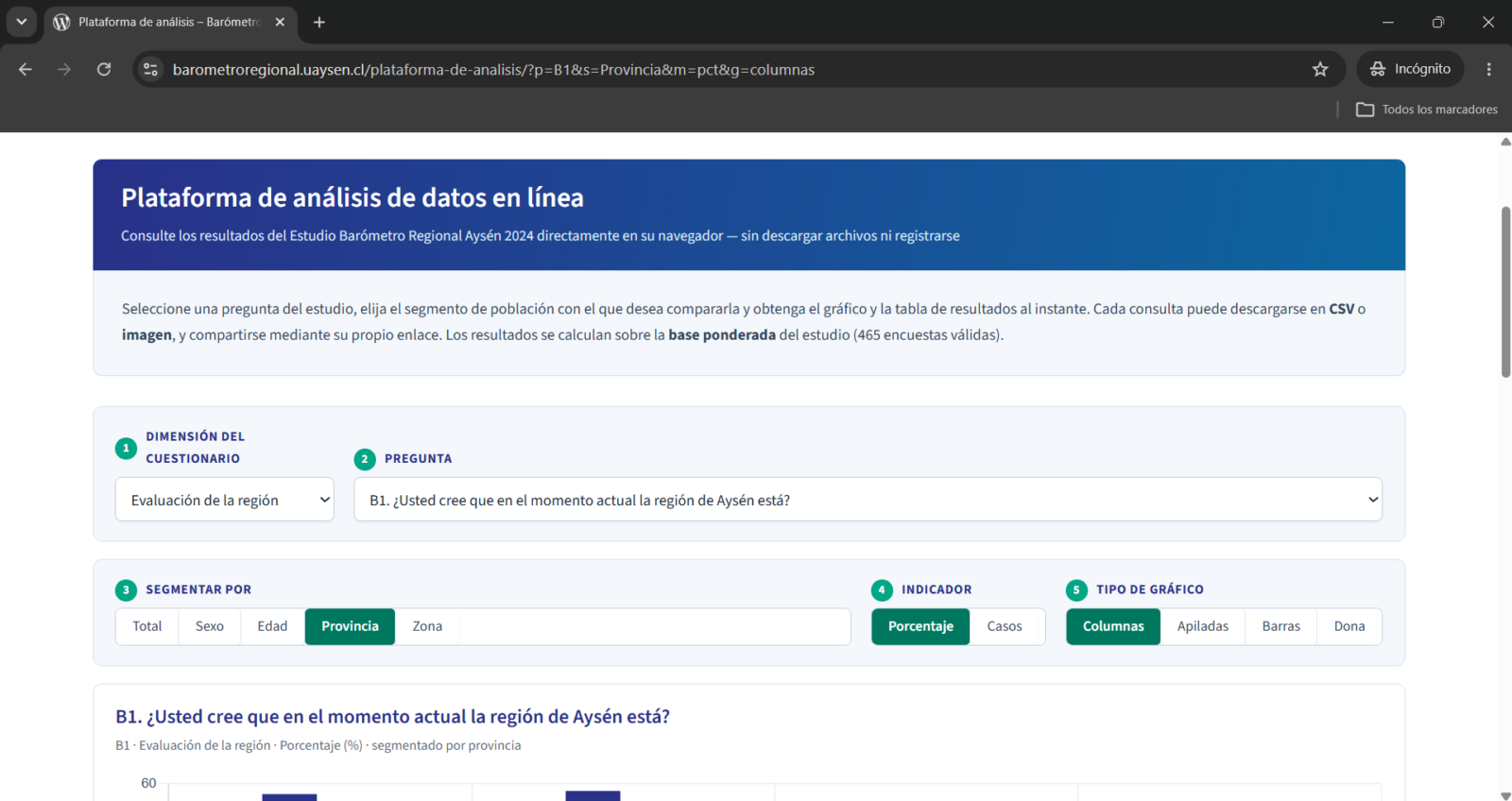
Task: Segment results by Provincia
Action: 350,626
